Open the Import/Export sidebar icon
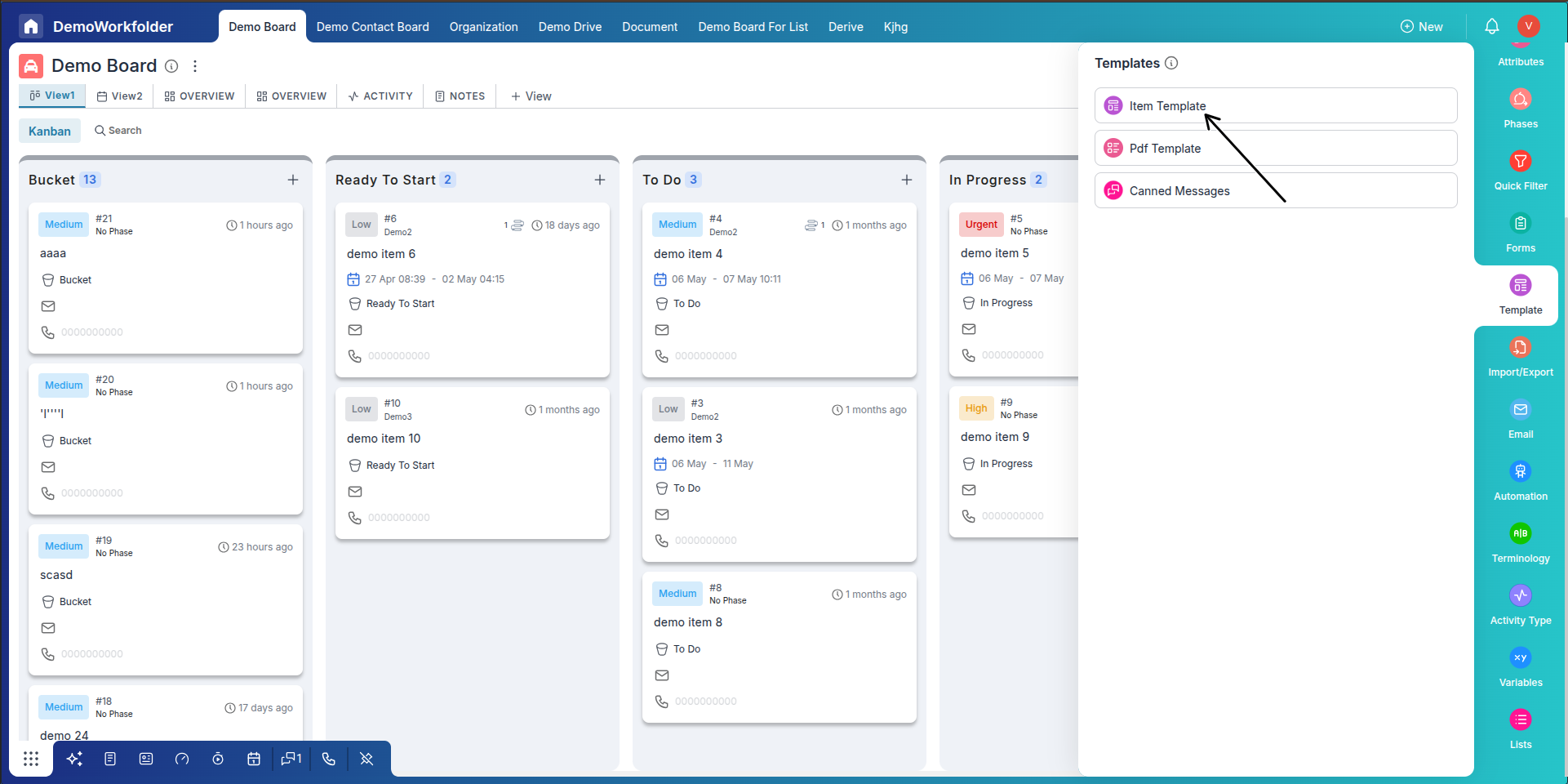The image size is (1568, 784). pos(1520,348)
